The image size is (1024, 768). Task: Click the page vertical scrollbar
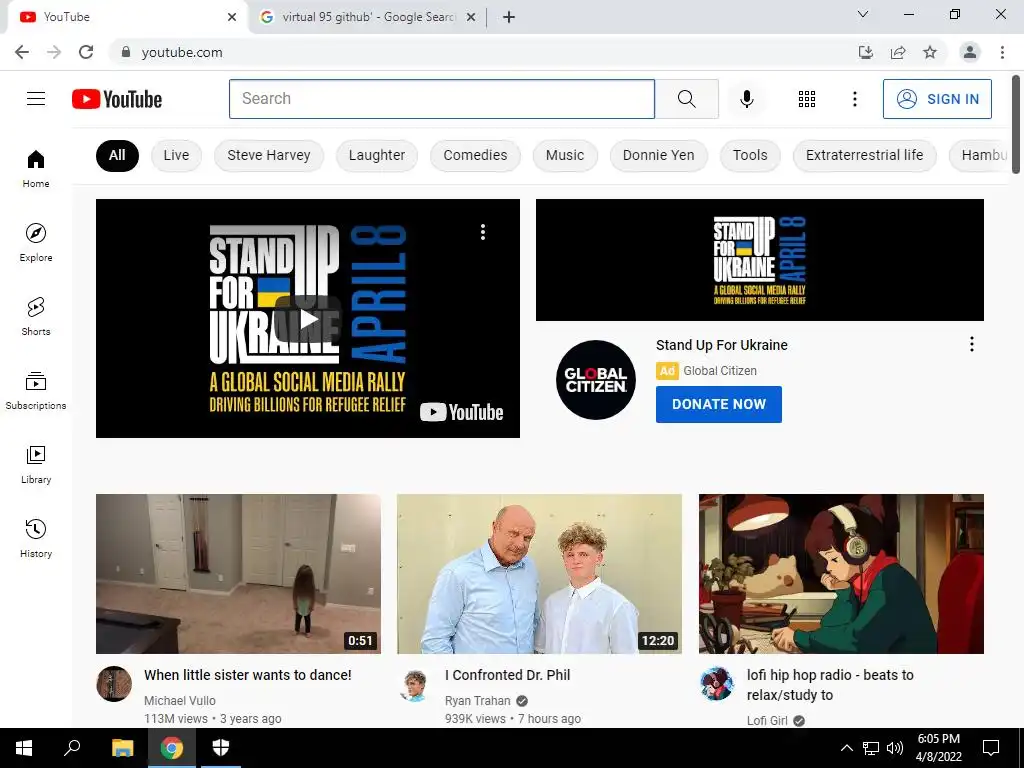click(x=1016, y=124)
